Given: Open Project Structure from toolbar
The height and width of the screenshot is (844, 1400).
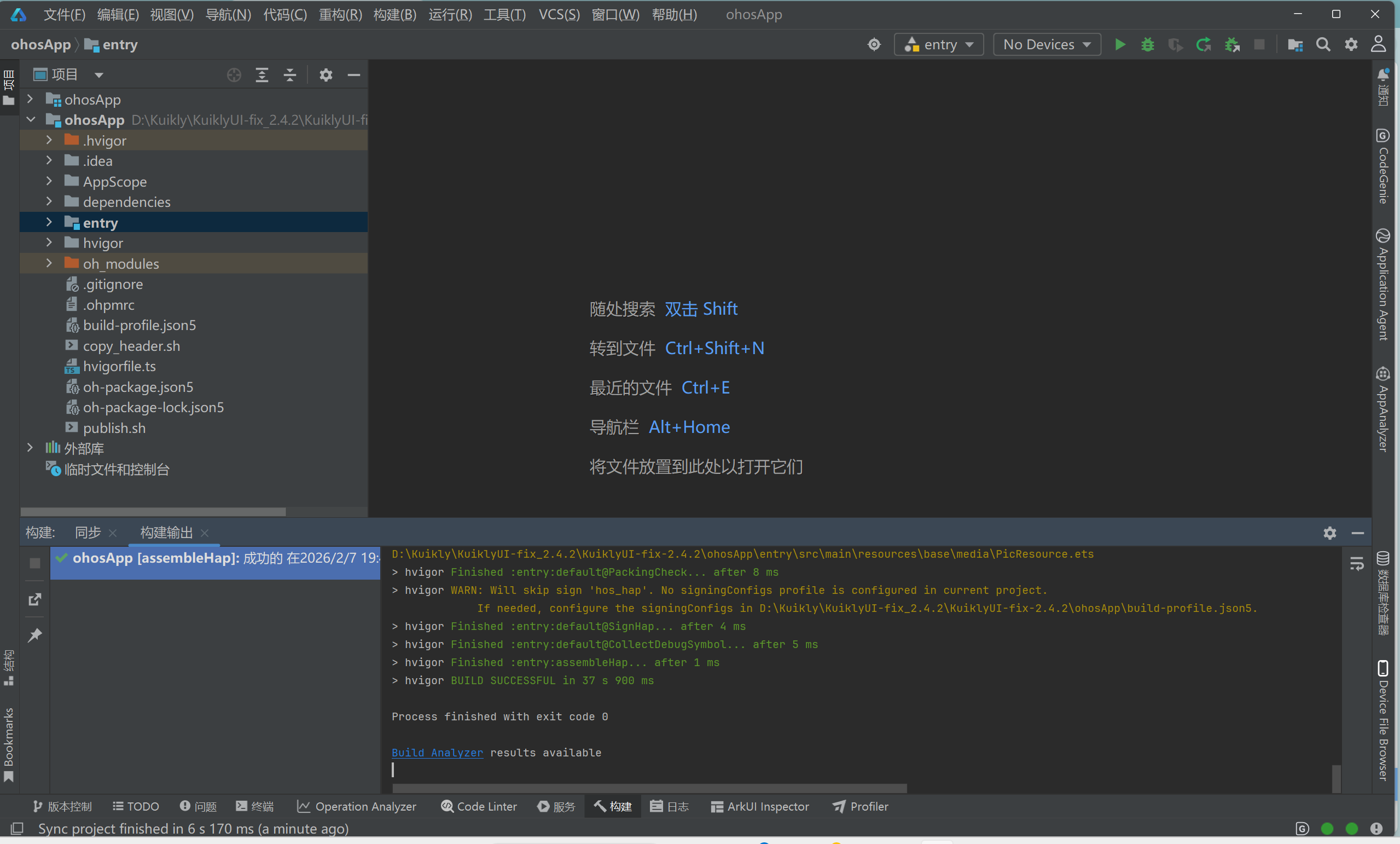Looking at the screenshot, I should 1295,44.
